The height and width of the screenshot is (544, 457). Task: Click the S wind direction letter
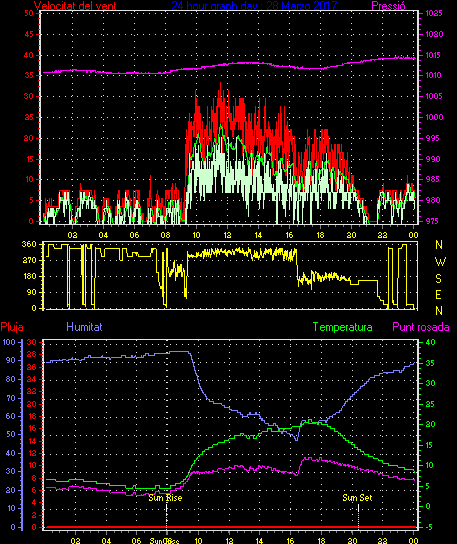coord(439,278)
